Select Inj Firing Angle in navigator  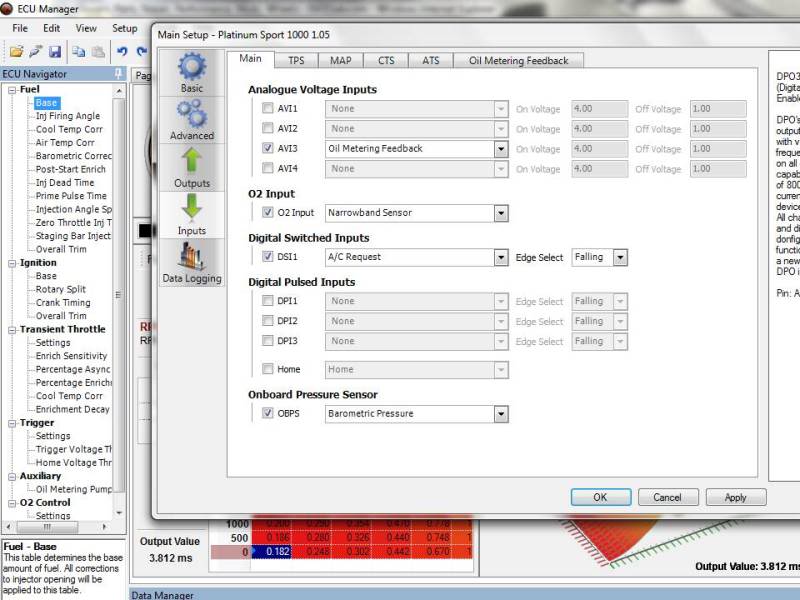[68, 116]
